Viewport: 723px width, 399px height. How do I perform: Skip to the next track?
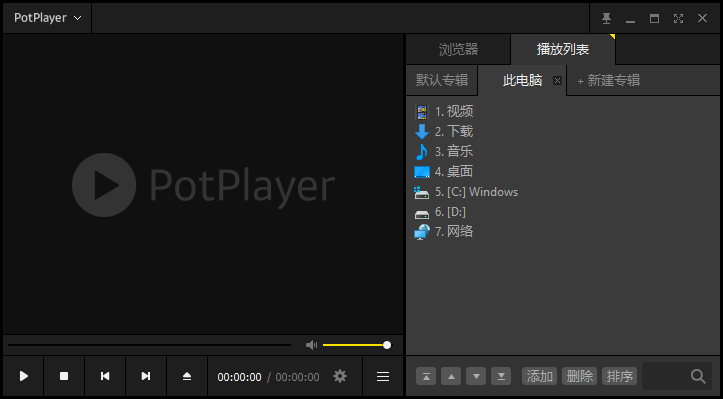click(146, 376)
